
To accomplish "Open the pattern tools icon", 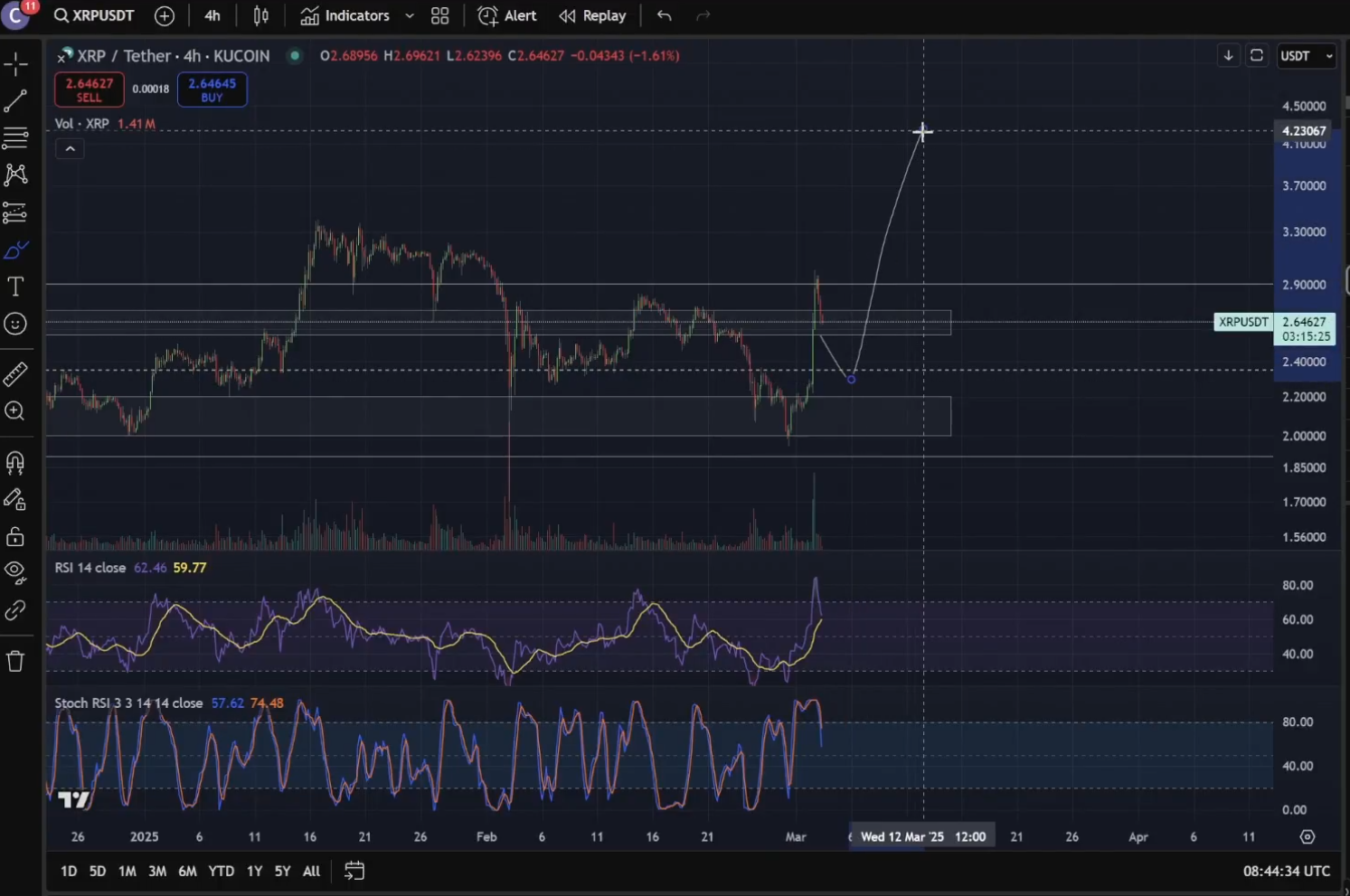I will pos(15,174).
